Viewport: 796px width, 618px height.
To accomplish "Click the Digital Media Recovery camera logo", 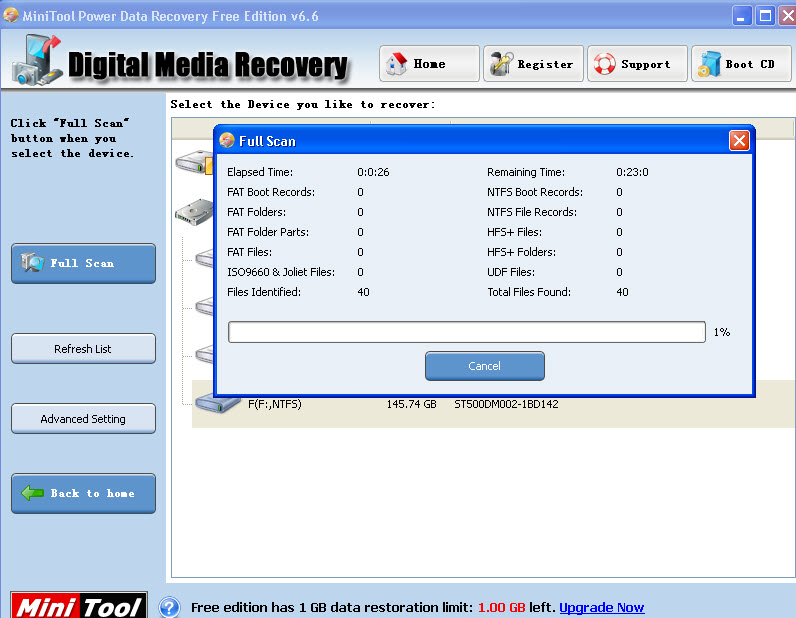I will 37,60.
